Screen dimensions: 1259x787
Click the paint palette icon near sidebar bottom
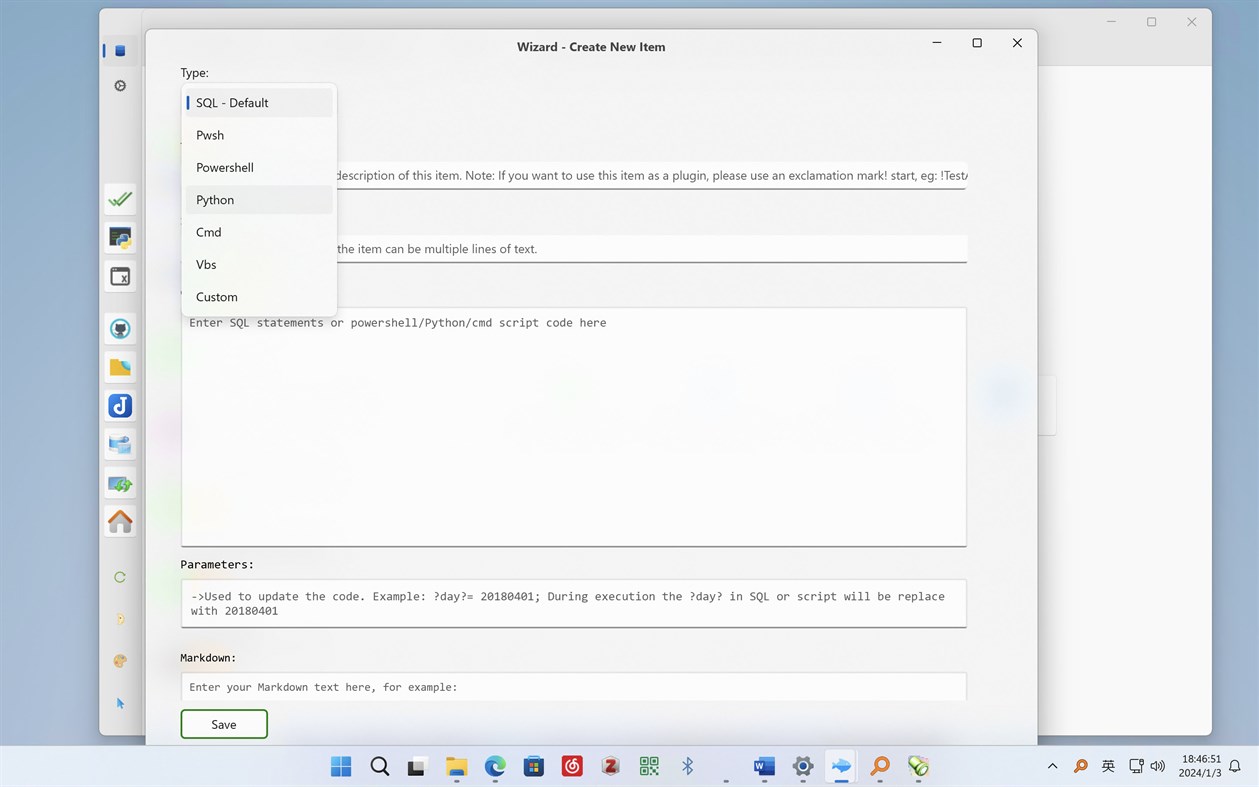(120, 660)
